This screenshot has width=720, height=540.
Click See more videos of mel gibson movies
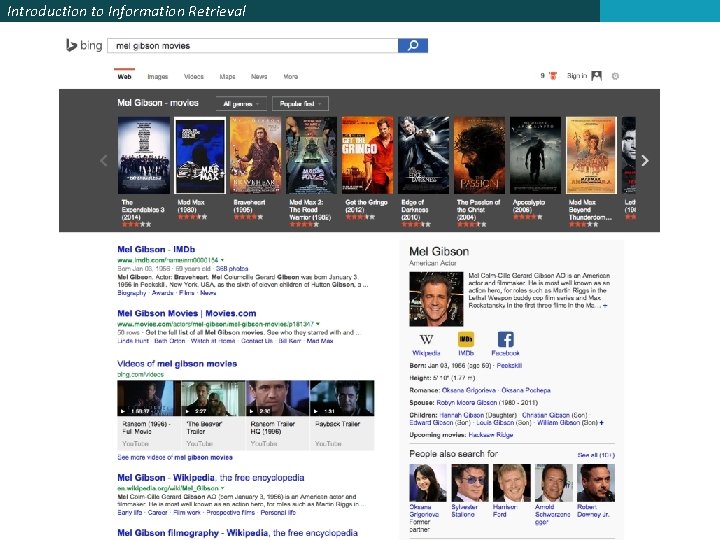pos(175,457)
